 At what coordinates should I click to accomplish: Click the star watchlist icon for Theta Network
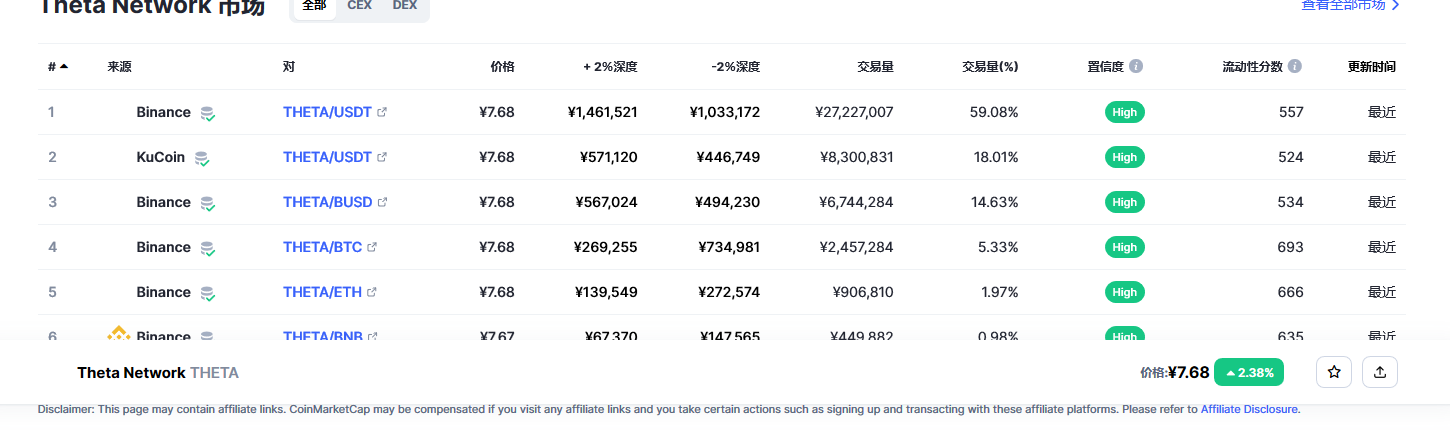tap(1334, 372)
